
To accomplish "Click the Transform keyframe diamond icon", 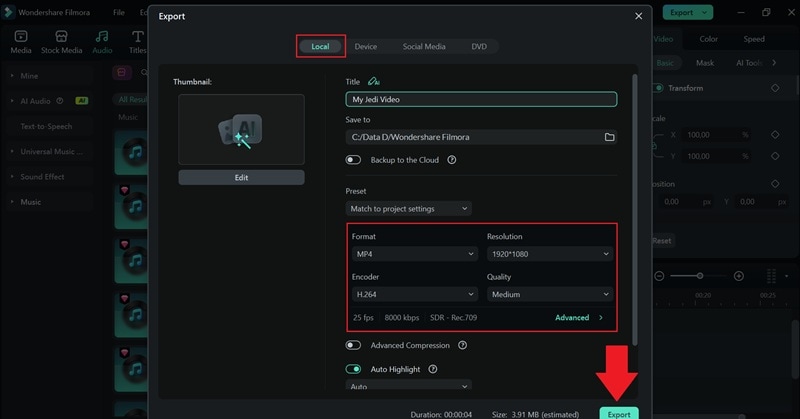I will pos(775,88).
